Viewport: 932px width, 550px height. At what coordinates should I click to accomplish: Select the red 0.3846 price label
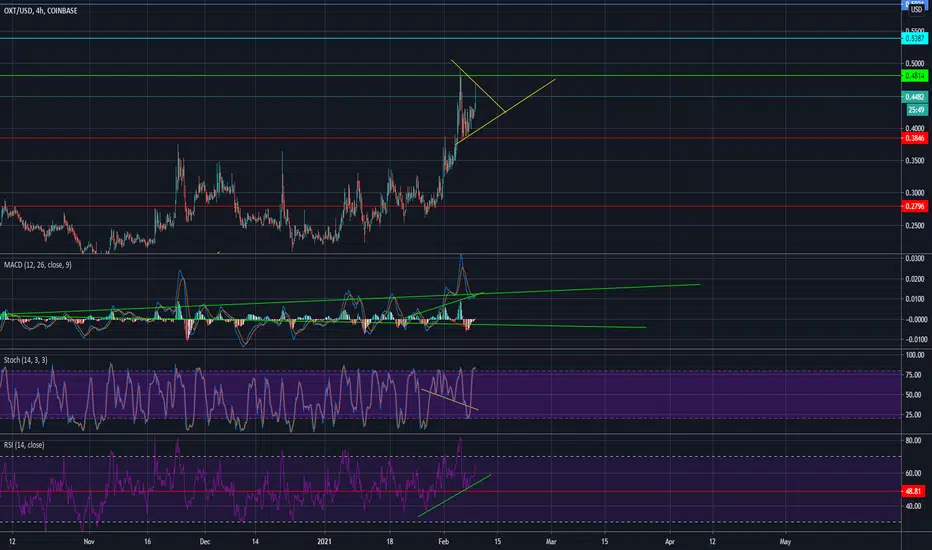click(x=915, y=138)
